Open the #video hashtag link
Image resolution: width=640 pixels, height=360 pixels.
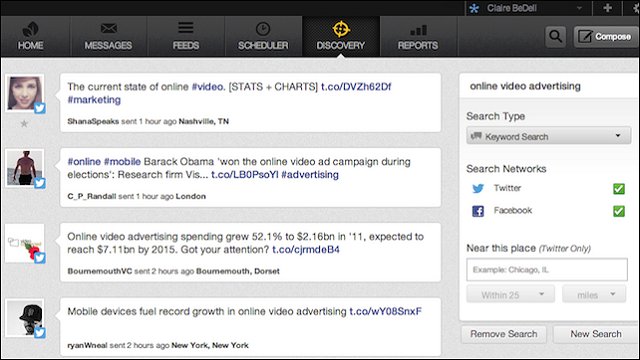pyautogui.click(x=208, y=87)
